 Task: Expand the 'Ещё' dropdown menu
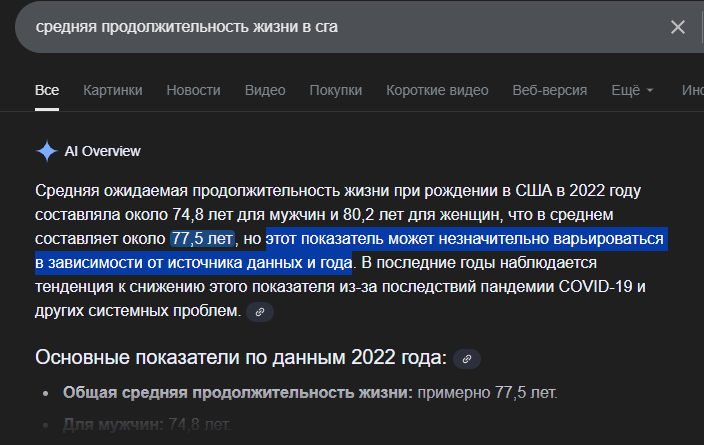(x=632, y=90)
